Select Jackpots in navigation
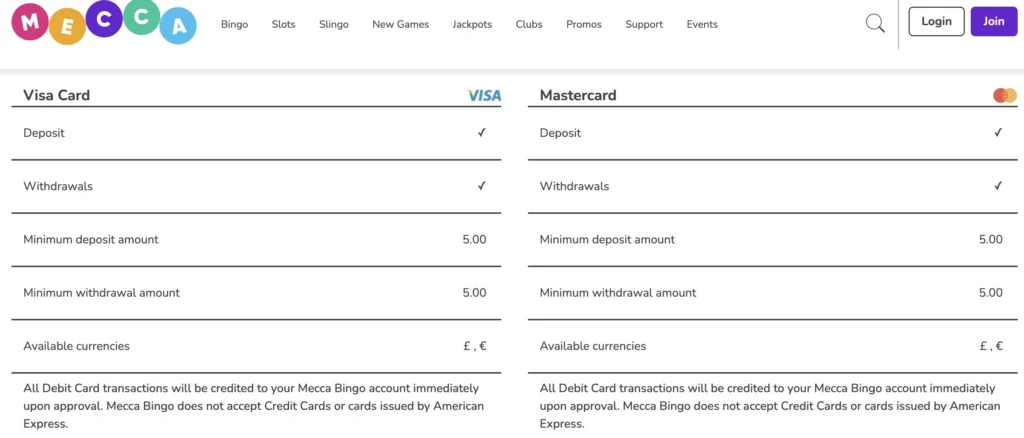Viewport: 1024px width, 438px height. (472, 24)
